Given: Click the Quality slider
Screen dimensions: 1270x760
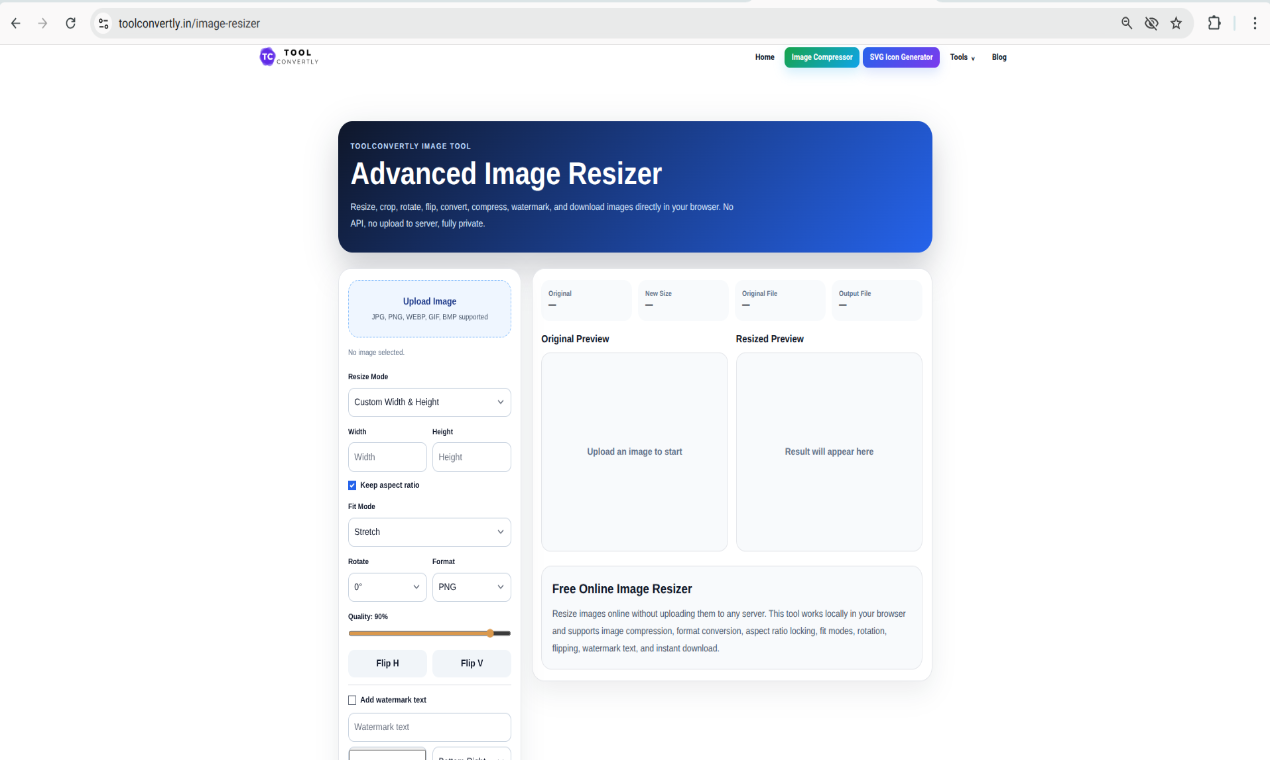Looking at the screenshot, I should pos(429,633).
